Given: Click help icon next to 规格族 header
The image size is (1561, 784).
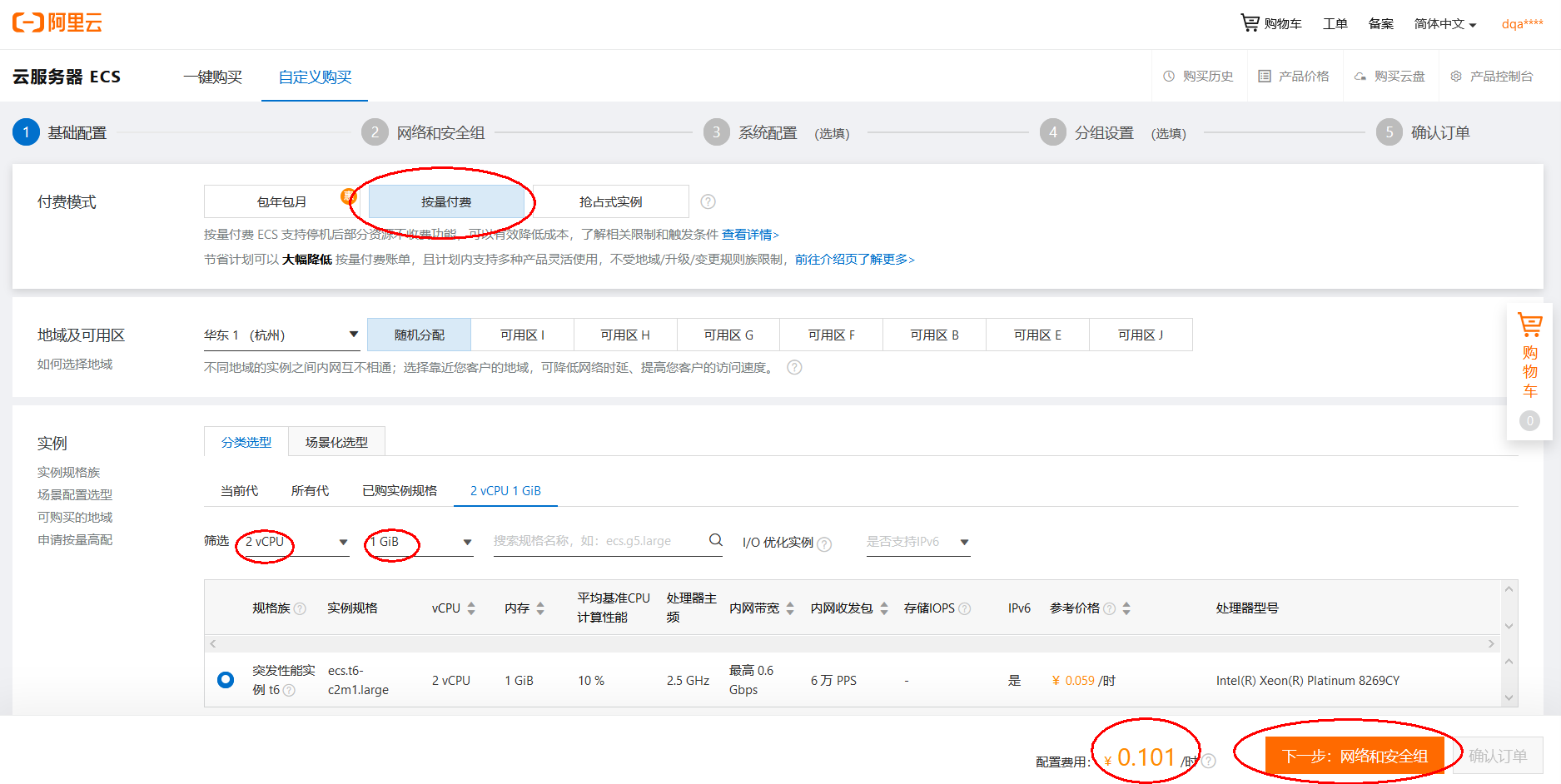Looking at the screenshot, I should point(300,608).
